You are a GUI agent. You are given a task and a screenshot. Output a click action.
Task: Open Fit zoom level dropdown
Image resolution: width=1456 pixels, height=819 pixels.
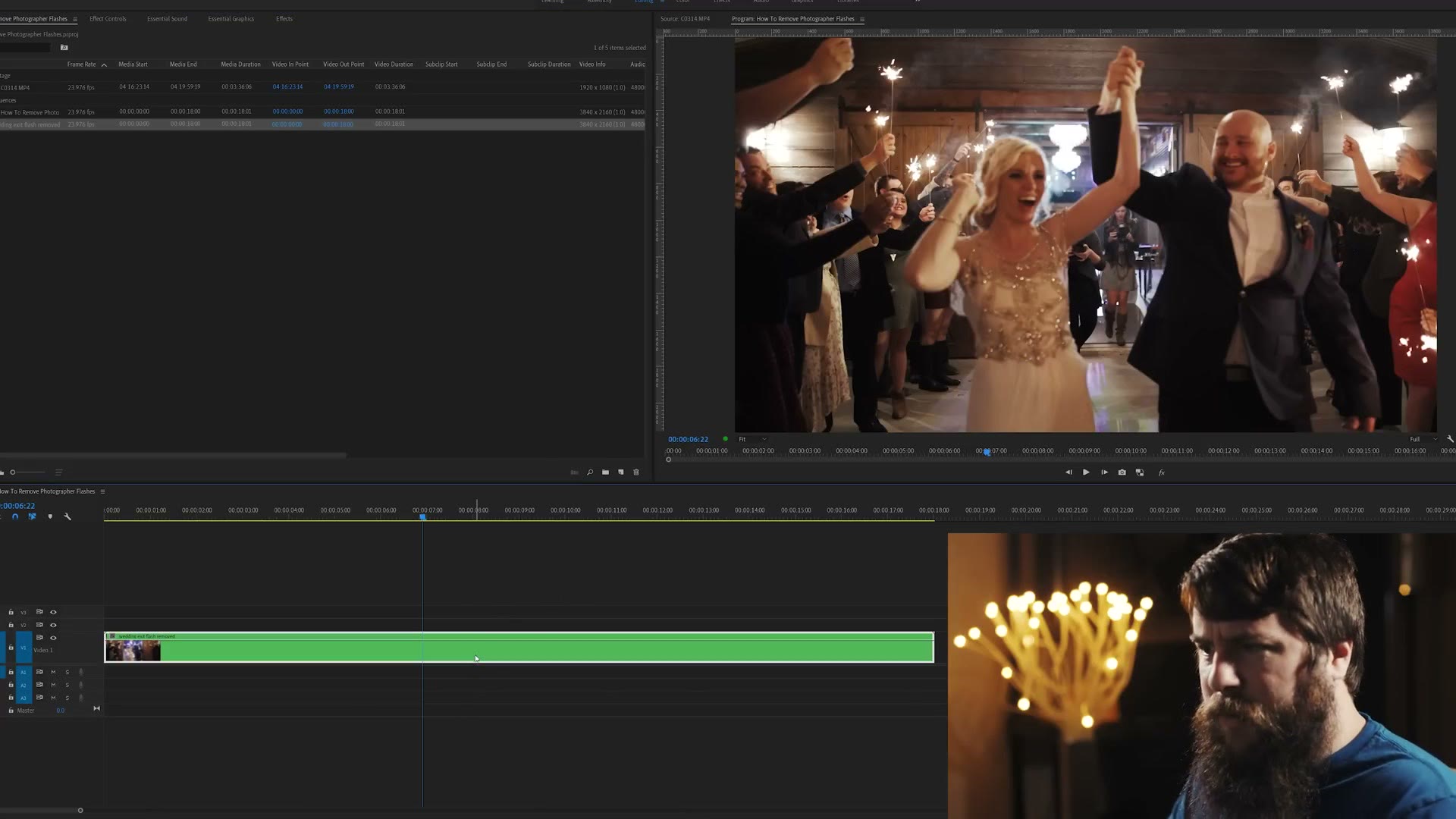pyautogui.click(x=752, y=439)
